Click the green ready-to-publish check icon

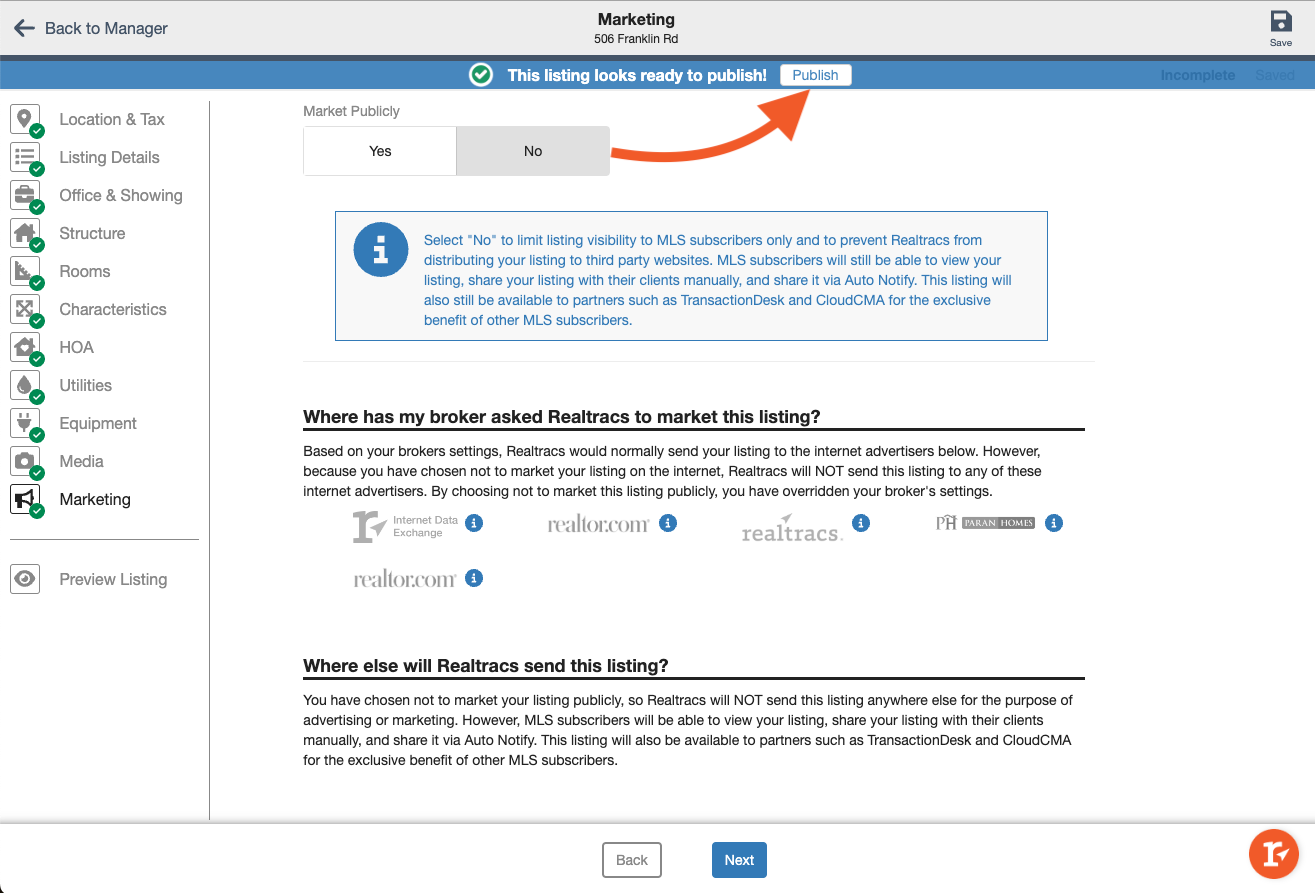[x=481, y=75]
